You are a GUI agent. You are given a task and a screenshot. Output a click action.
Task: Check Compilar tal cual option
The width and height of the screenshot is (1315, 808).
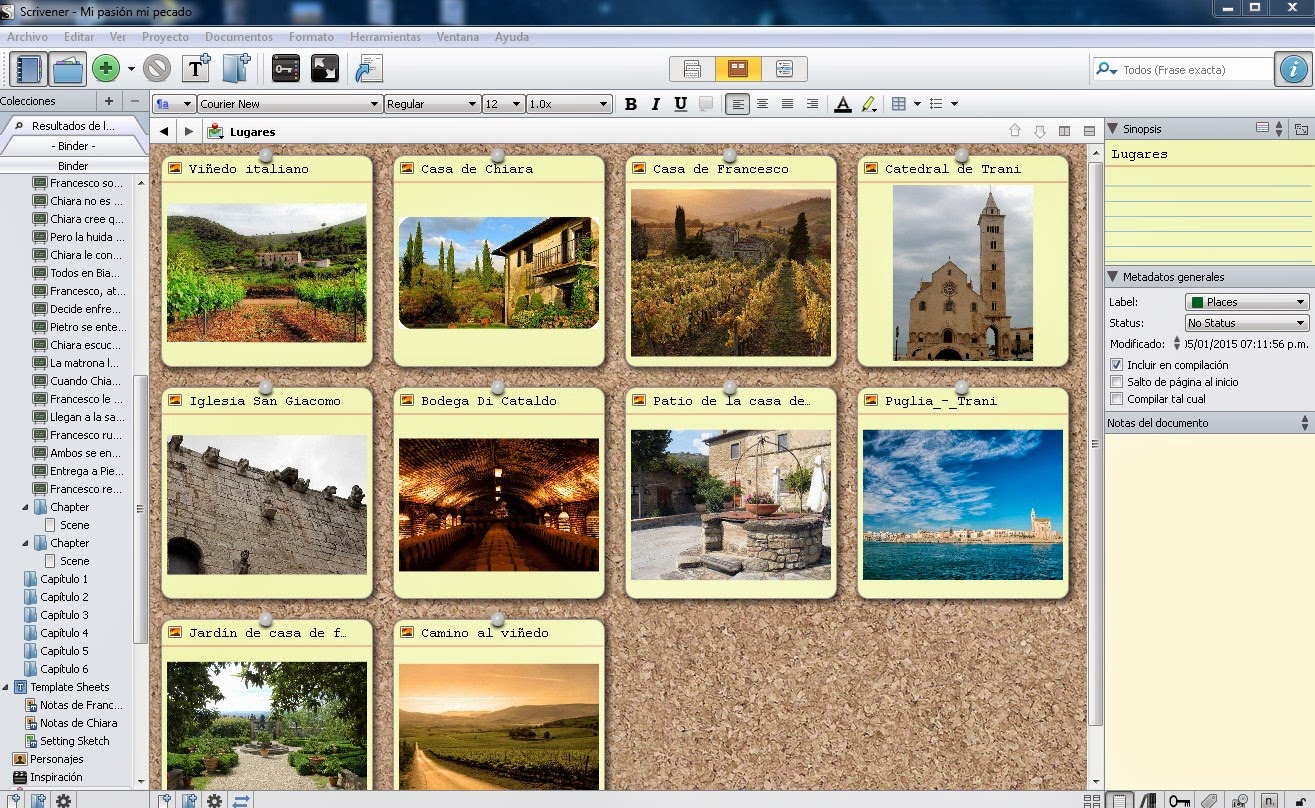point(1117,399)
